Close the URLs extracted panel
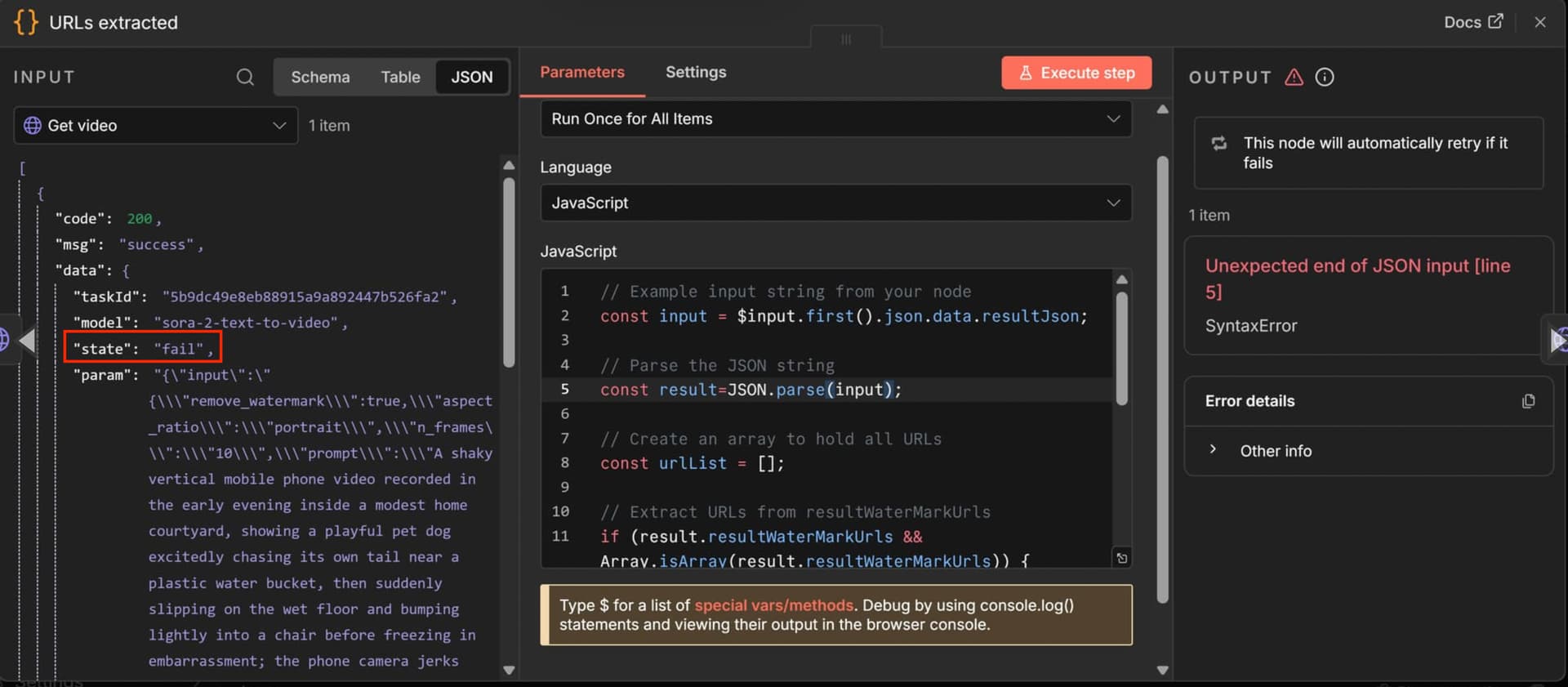The image size is (1568, 687). (x=1540, y=22)
